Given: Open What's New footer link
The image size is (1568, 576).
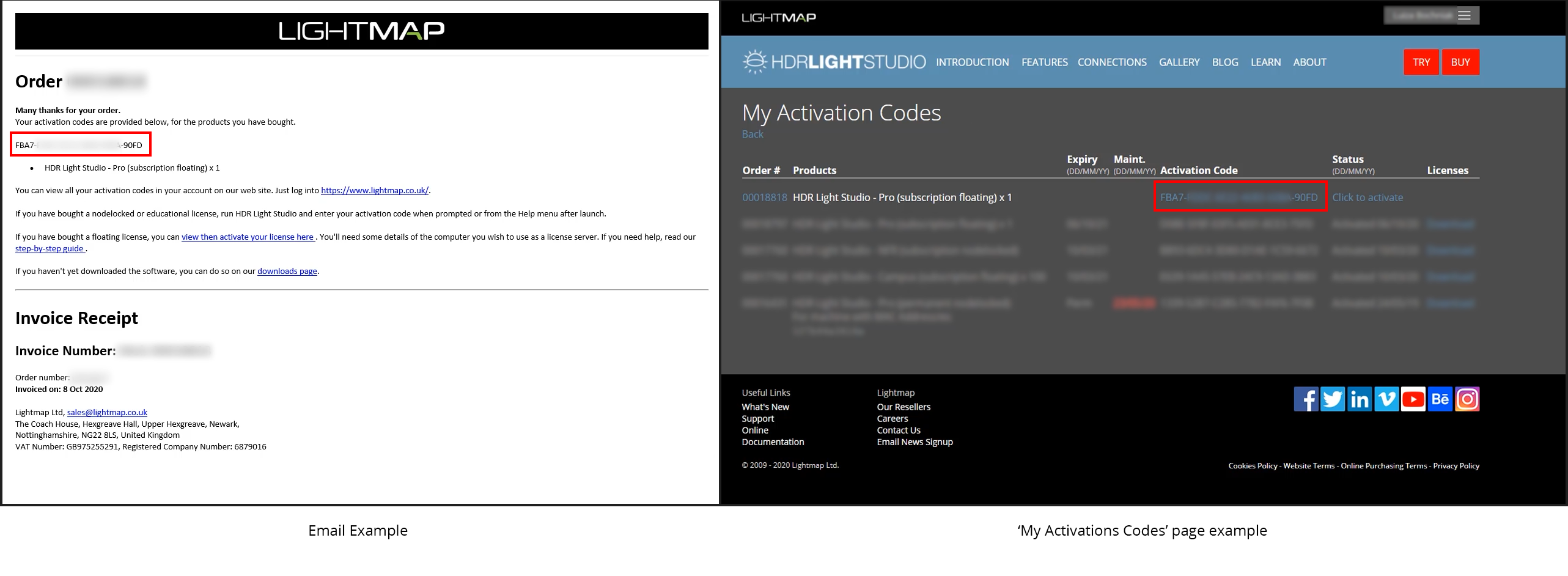Looking at the screenshot, I should tap(765, 407).
